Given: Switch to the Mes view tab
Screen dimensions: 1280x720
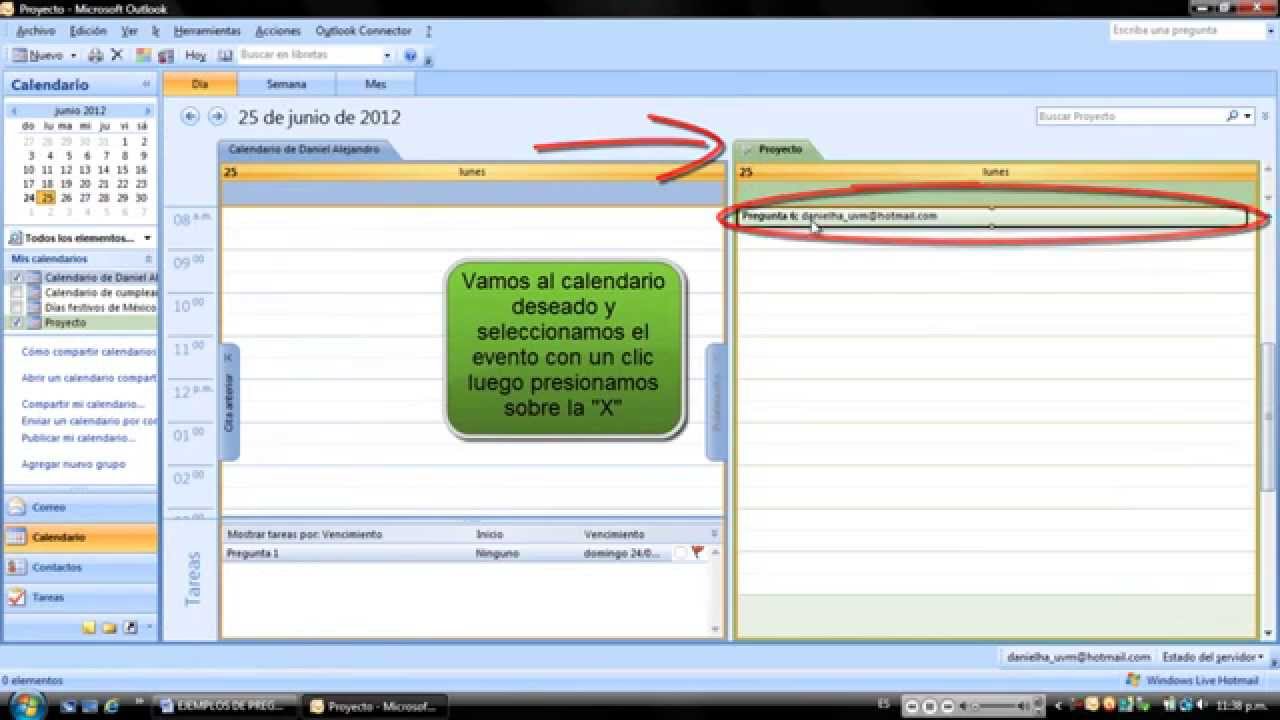Looking at the screenshot, I should [x=376, y=84].
